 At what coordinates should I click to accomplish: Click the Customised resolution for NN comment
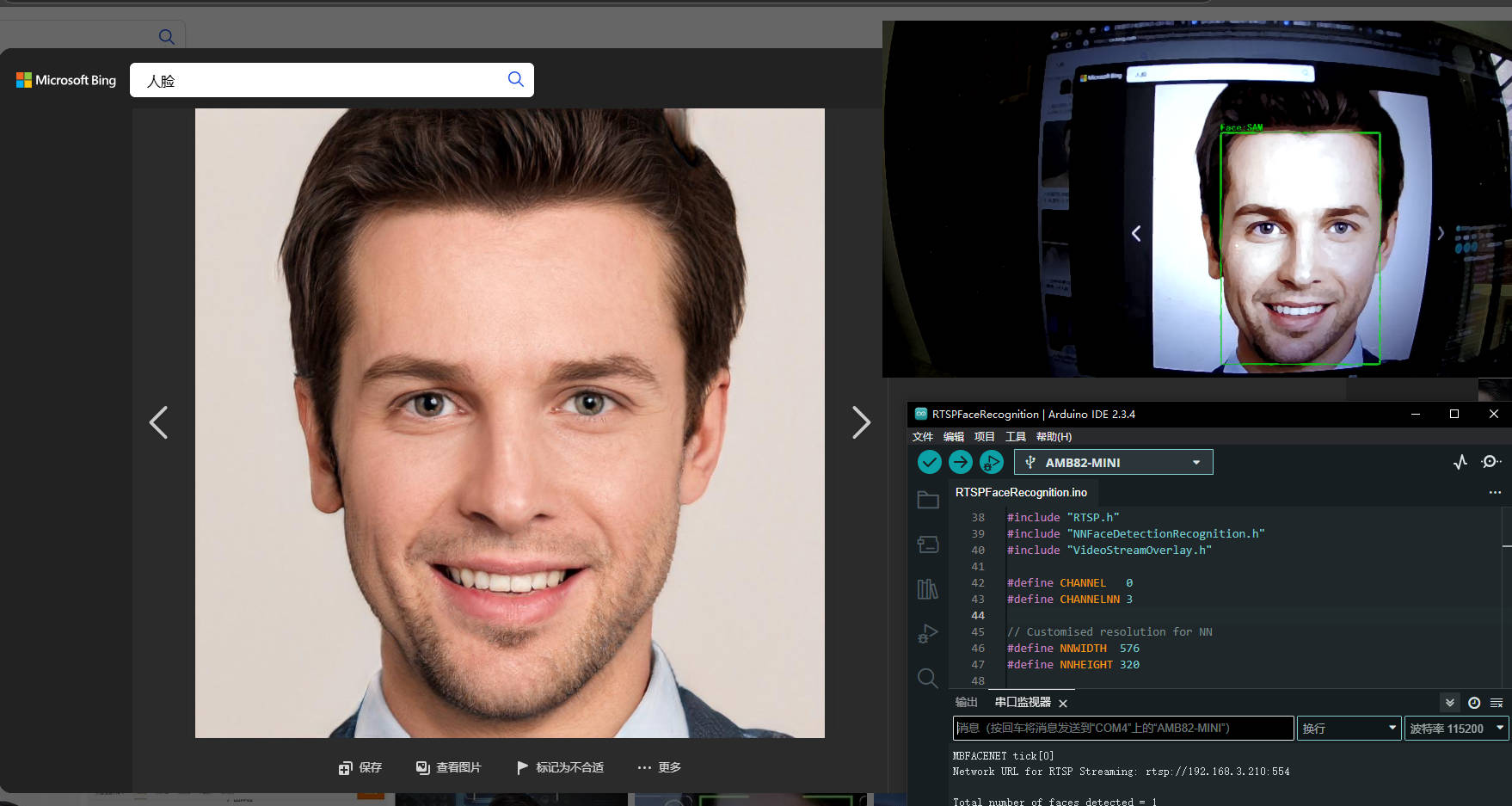pyautogui.click(x=1109, y=632)
